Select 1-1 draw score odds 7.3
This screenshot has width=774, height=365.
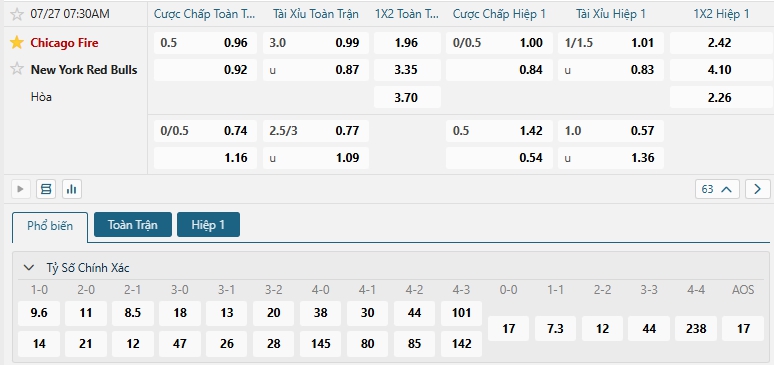click(555, 328)
